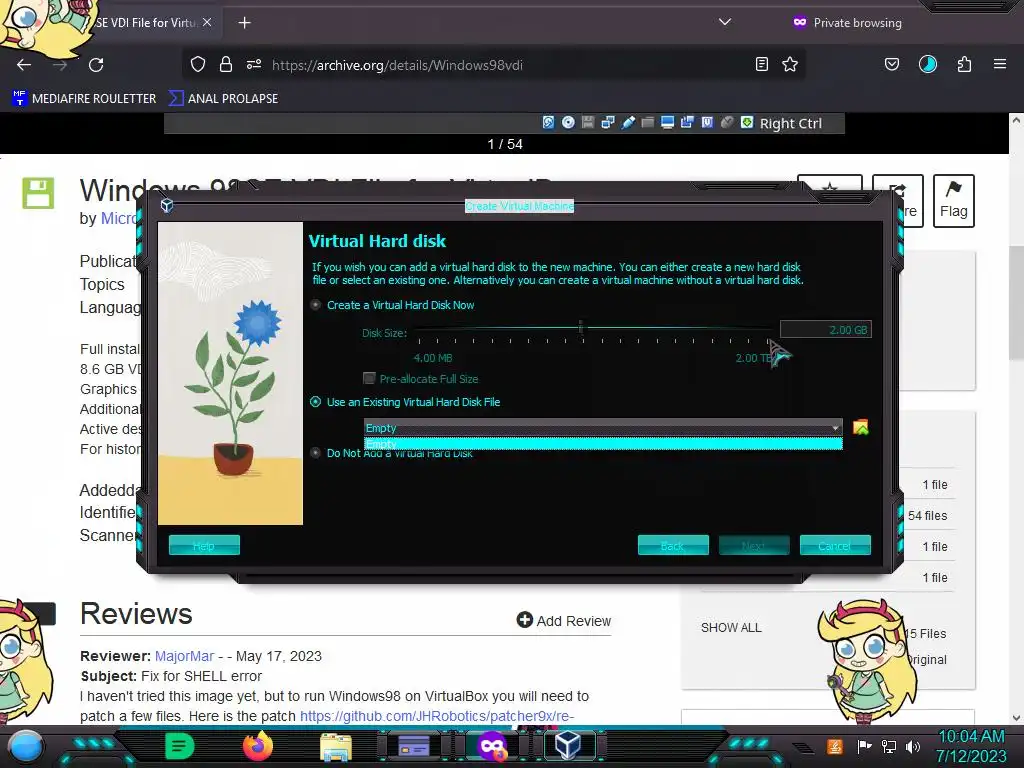Open the Pocket save icon
The width and height of the screenshot is (1024, 768).
pos(892,64)
